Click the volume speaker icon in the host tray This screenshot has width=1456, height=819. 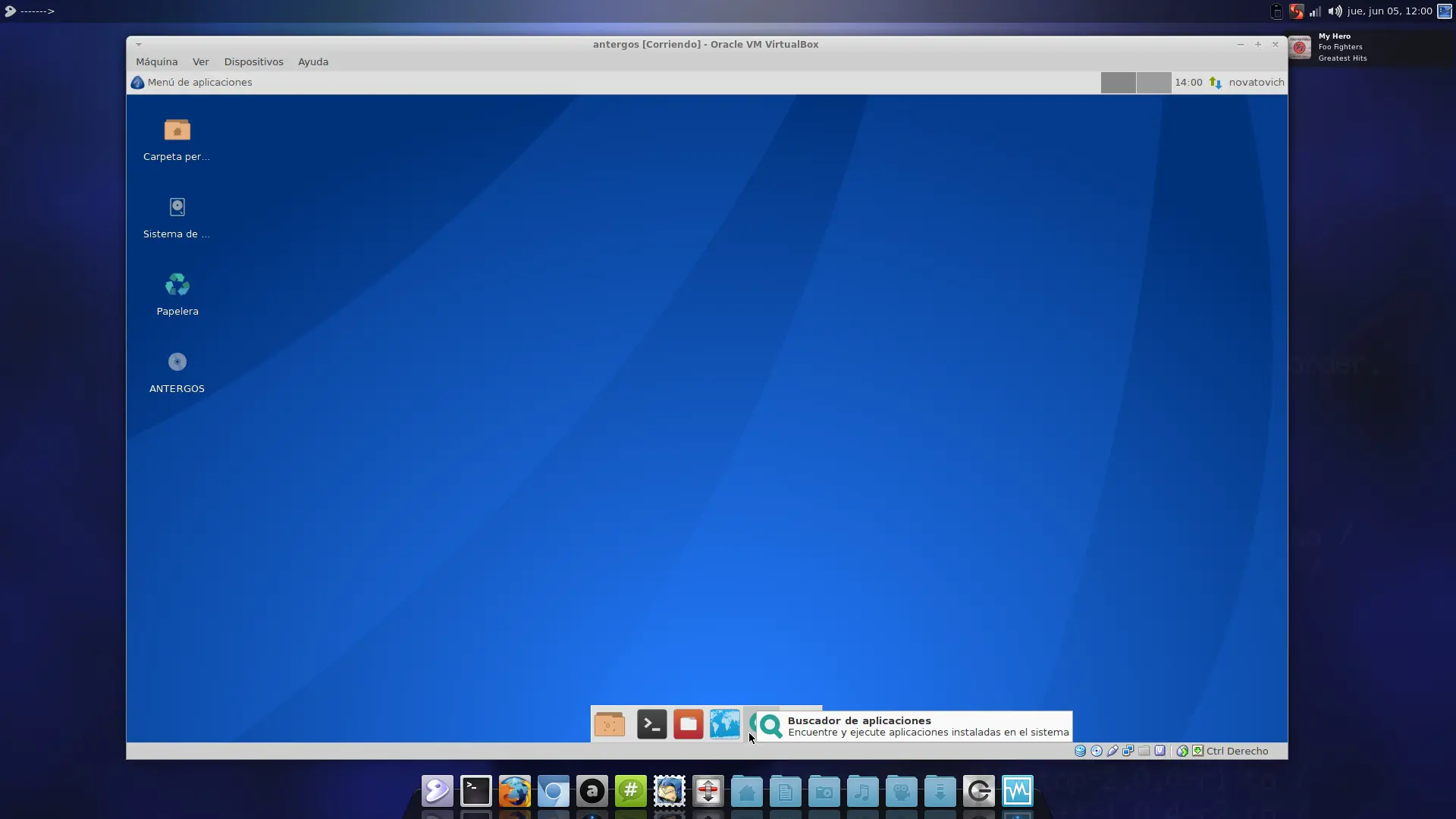[1335, 11]
